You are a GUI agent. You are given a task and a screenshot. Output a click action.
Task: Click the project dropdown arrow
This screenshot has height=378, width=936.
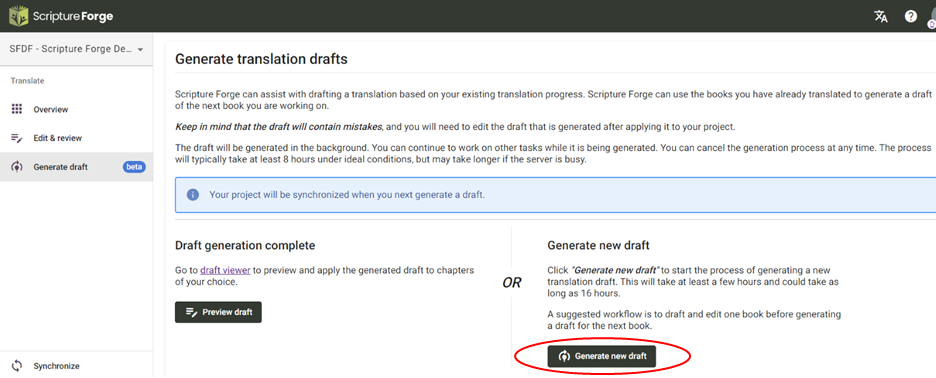(140, 50)
